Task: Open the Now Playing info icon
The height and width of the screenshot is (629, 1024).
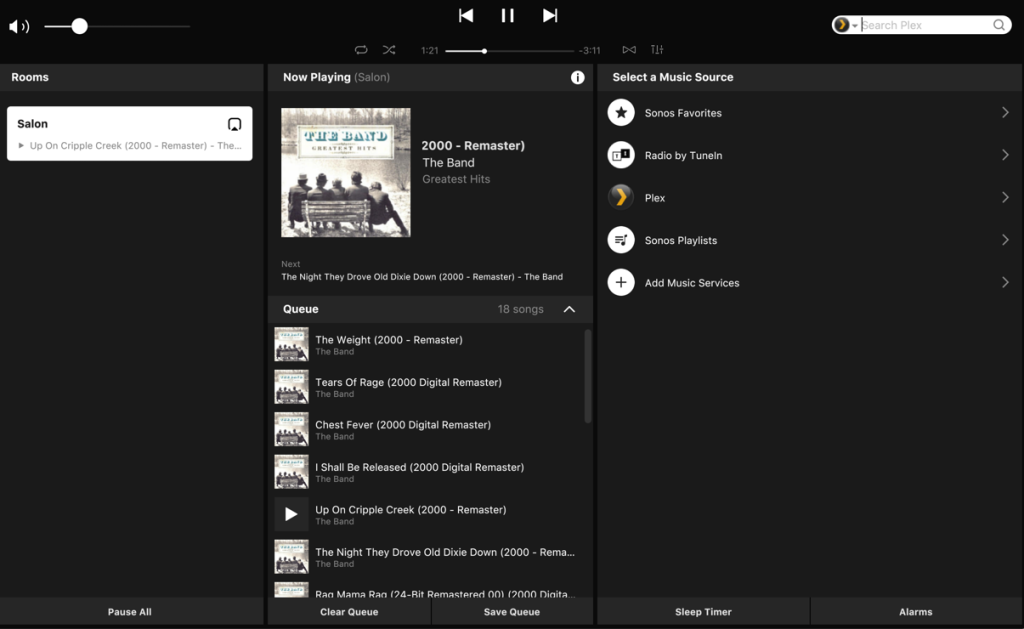Action: tap(577, 77)
